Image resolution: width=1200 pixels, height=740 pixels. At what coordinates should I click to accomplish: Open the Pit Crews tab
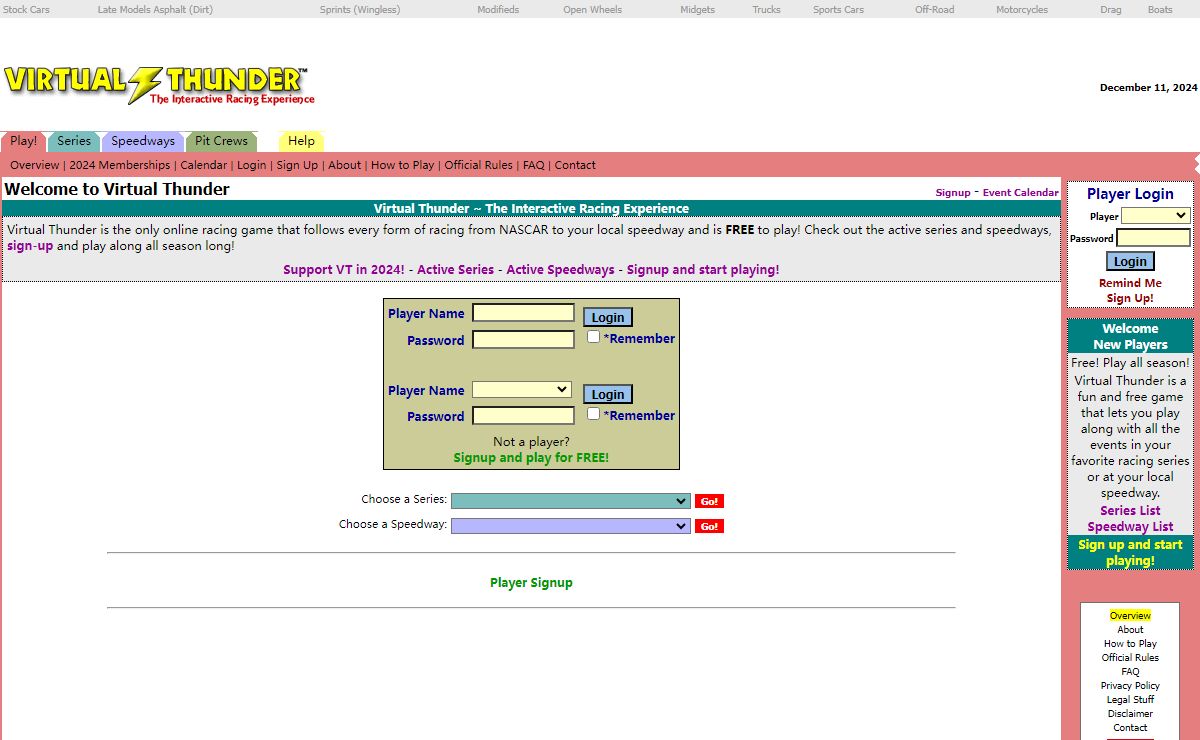click(x=221, y=141)
